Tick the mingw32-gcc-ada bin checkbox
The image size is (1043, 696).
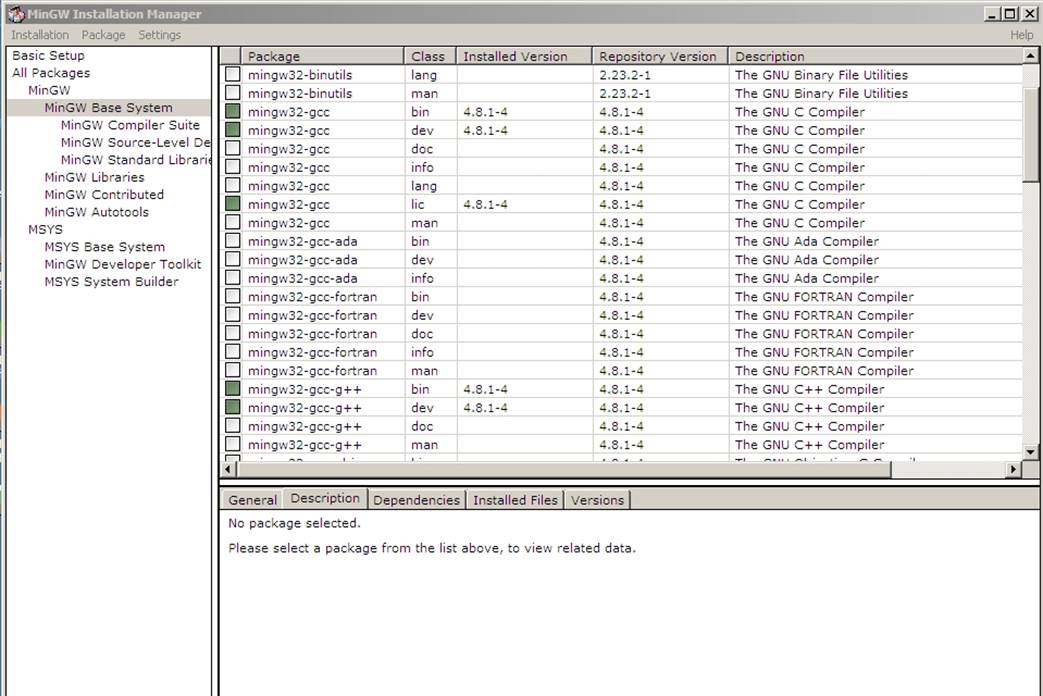click(x=233, y=241)
